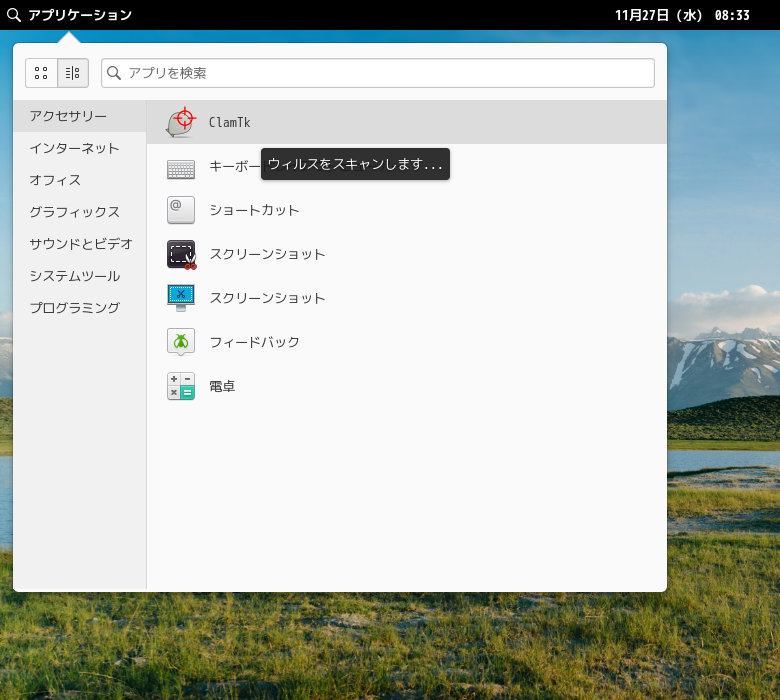The height and width of the screenshot is (700, 780).
Task: Click into the アプリを検索 search field
Action: [x=385, y=73]
